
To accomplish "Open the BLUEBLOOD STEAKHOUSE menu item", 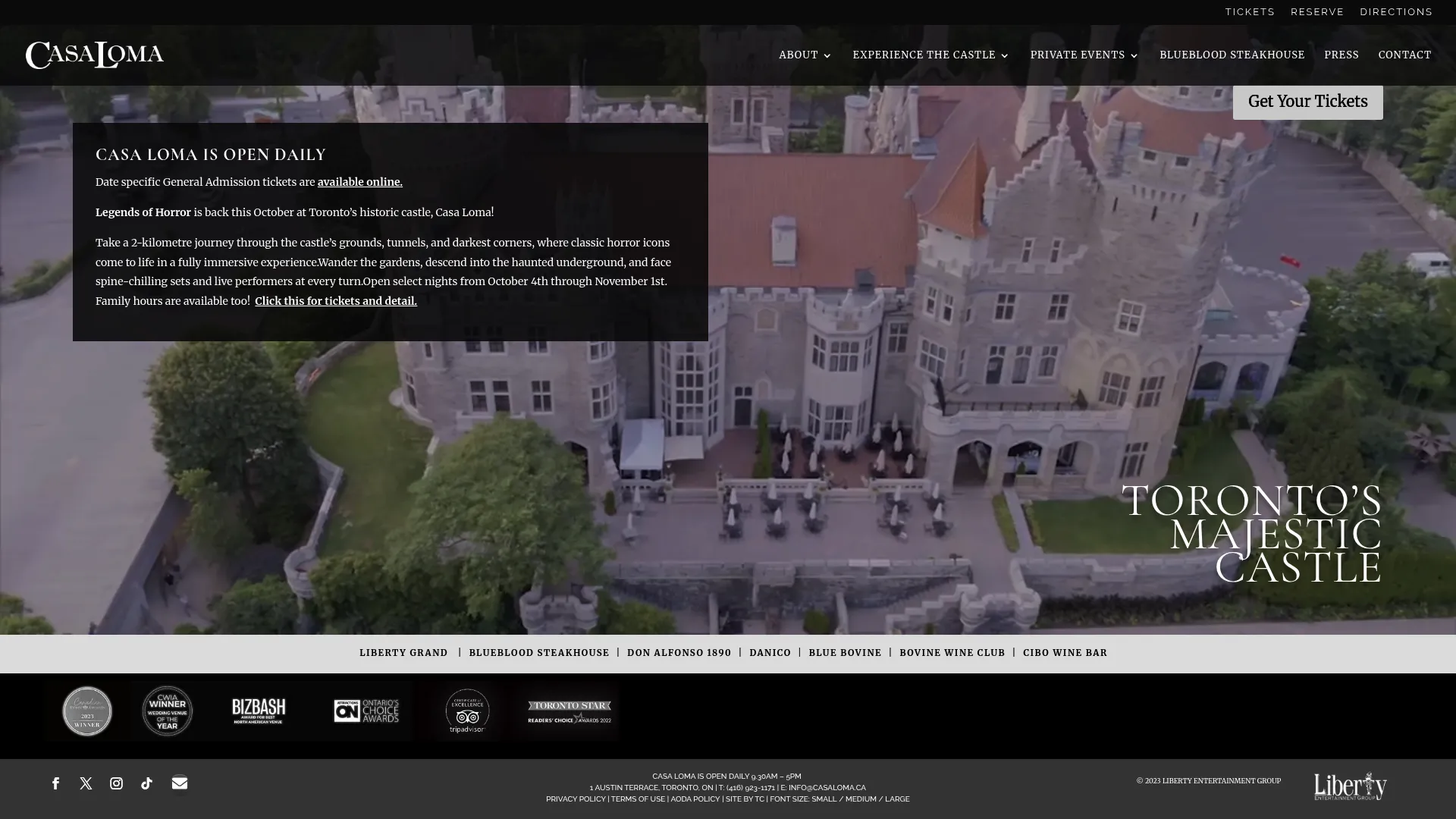I will click(1232, 55).
